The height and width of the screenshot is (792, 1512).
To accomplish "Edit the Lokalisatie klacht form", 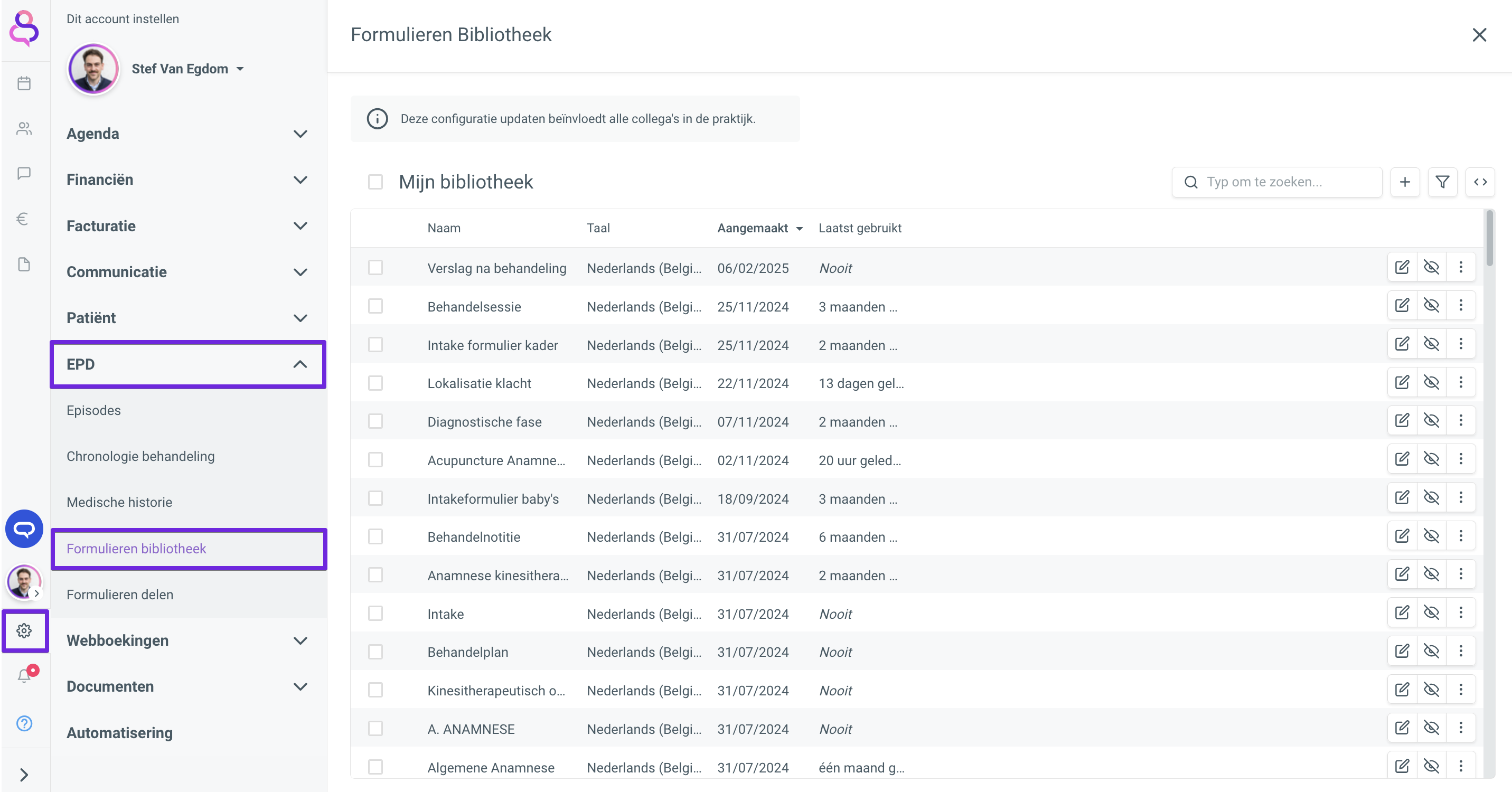I will (1402, 382).
